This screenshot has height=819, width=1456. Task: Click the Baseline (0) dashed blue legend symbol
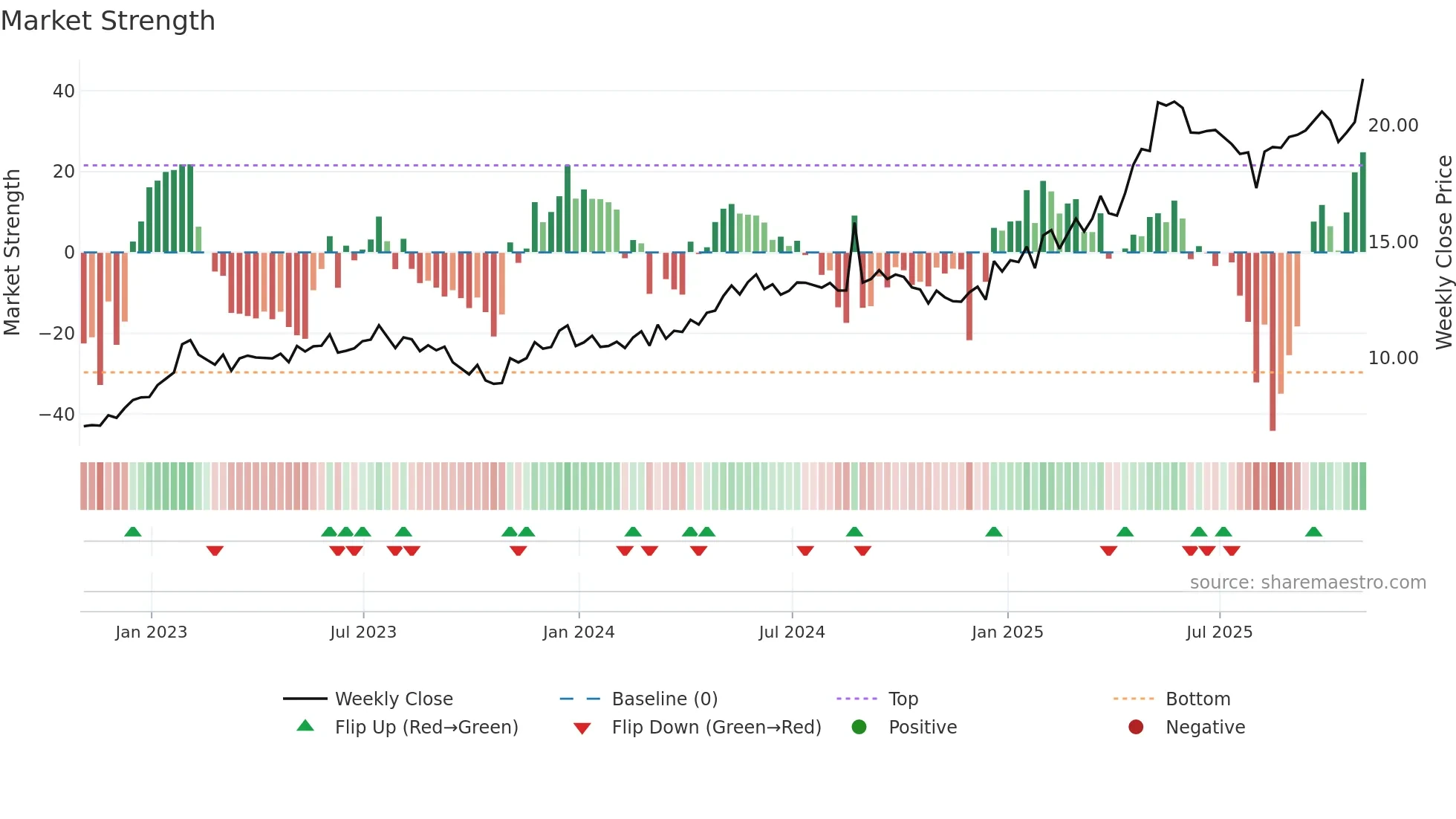(580, 699)
